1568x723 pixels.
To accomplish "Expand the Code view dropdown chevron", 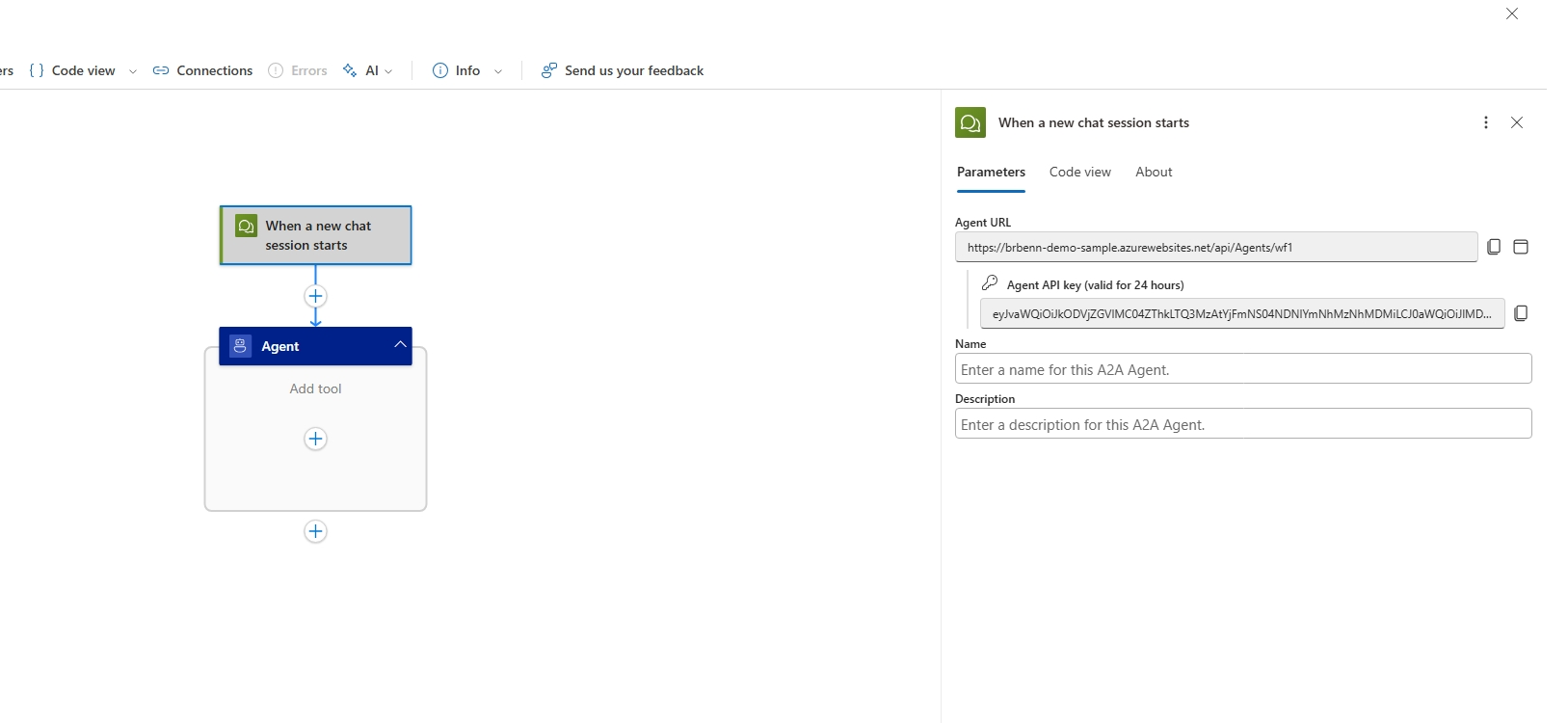I will pos(133,71).
